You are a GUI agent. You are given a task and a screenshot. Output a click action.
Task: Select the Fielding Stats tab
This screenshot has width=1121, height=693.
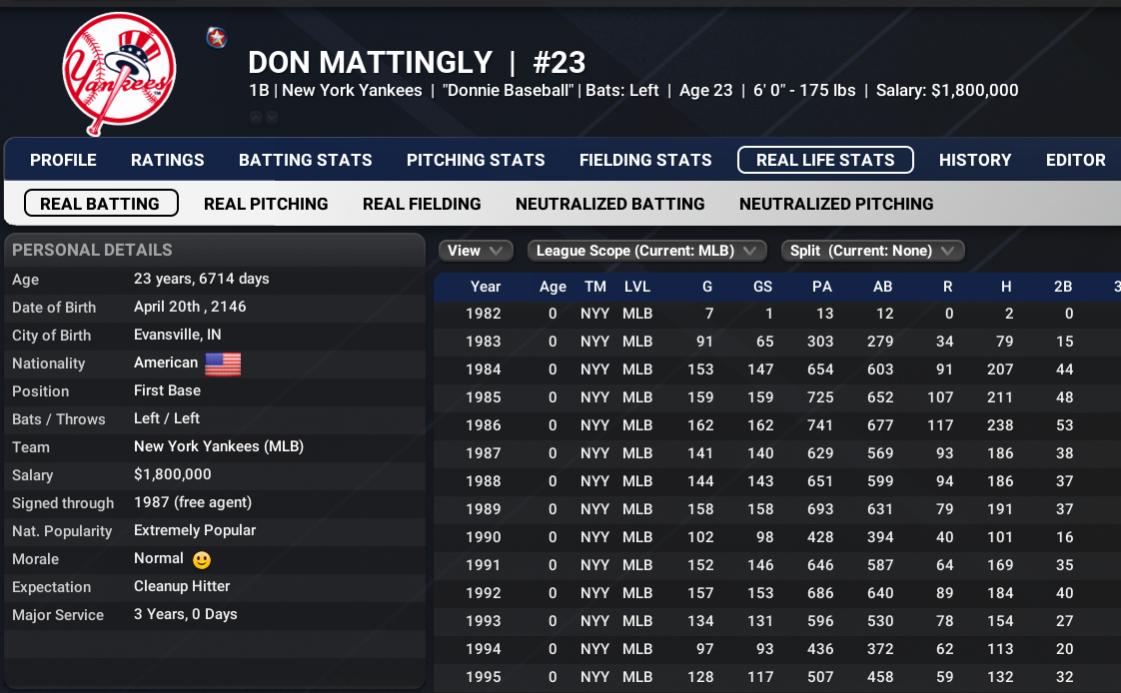pos(645,160)
